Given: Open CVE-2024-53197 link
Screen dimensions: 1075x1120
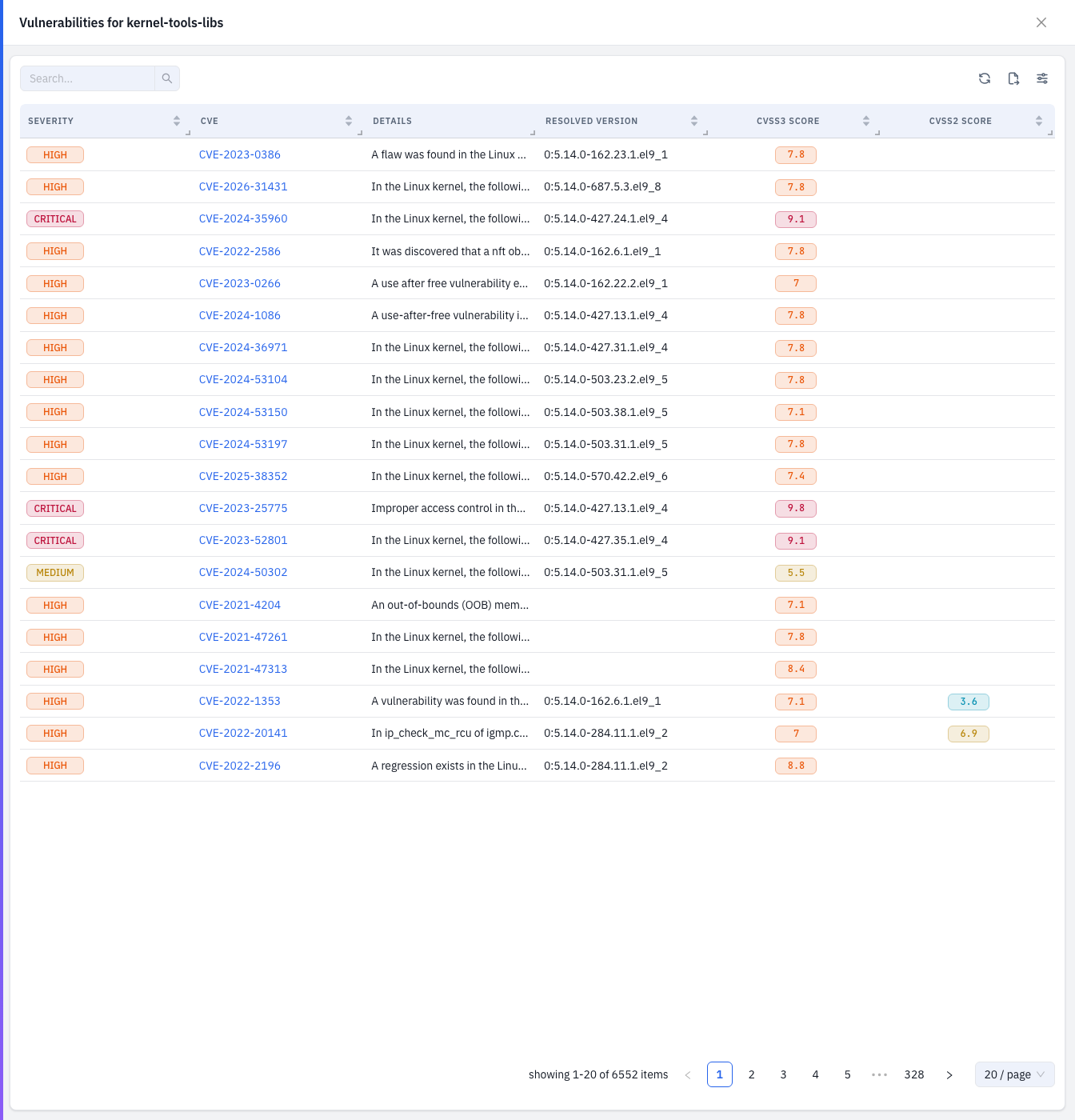Looking at the screenshot, I should coord(243,444).
